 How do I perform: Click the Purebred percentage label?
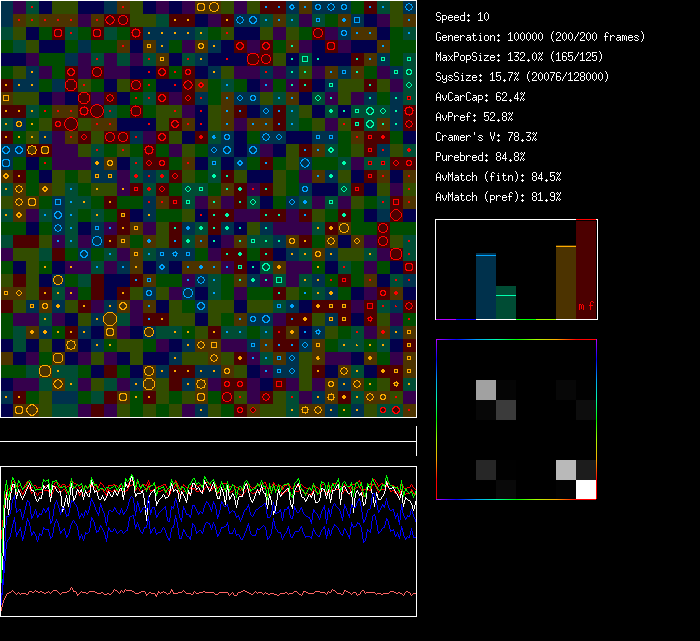point(481,157)
